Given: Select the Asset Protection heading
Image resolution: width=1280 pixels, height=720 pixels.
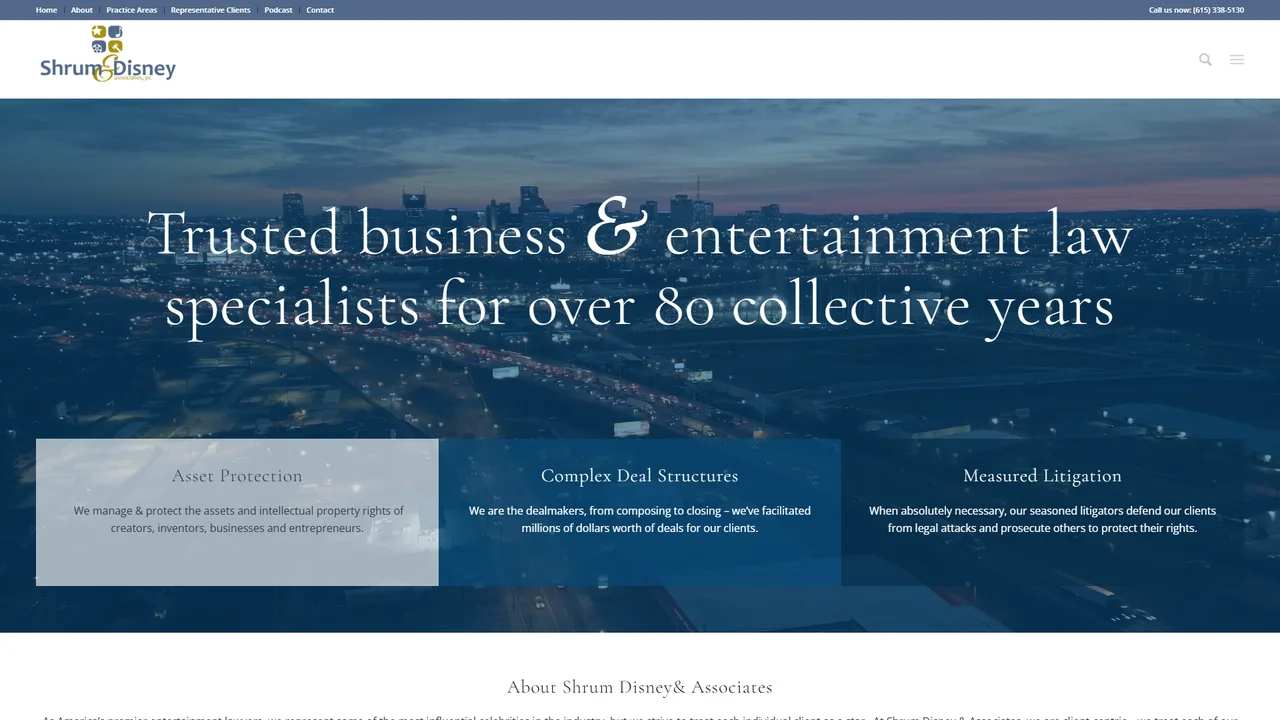Looking at the screenshot, I should (237, 476).
